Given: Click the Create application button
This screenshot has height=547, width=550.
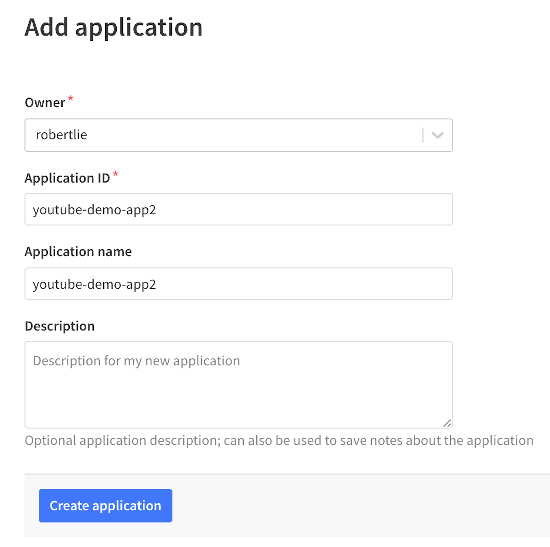Looking at the screenshot, I should click(x=106, y=506).
